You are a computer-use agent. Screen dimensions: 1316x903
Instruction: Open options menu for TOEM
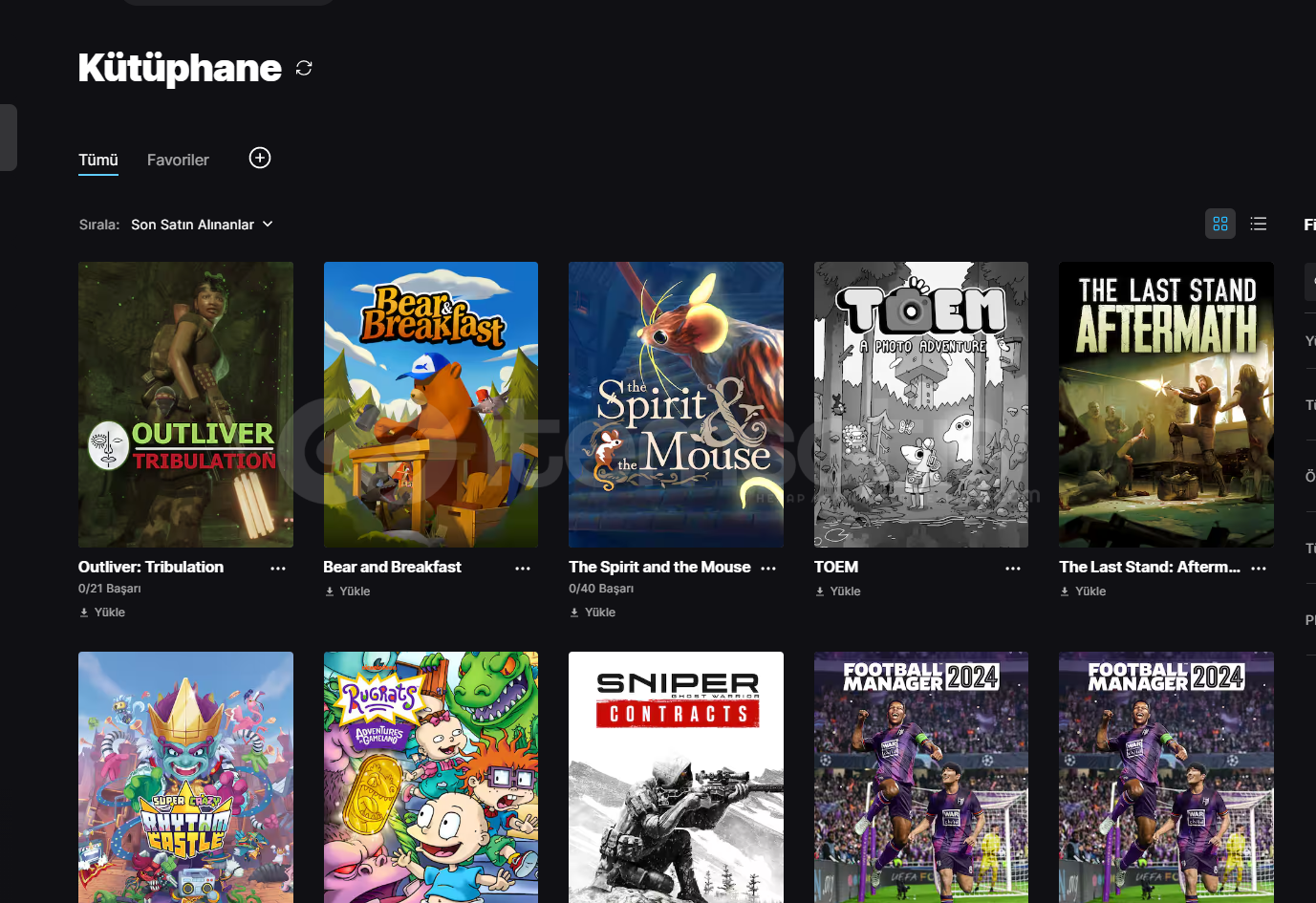1013,568
